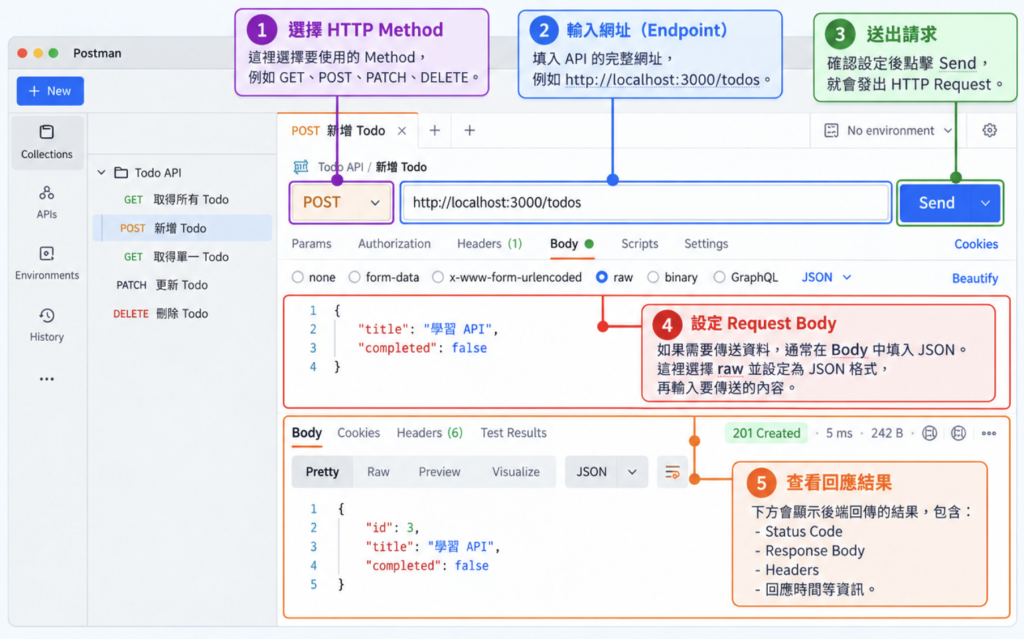The height and width of the screenshot is (639, 1024).
Task: Click the second plus icon in tab bar
Action: [x=470, y=131]
